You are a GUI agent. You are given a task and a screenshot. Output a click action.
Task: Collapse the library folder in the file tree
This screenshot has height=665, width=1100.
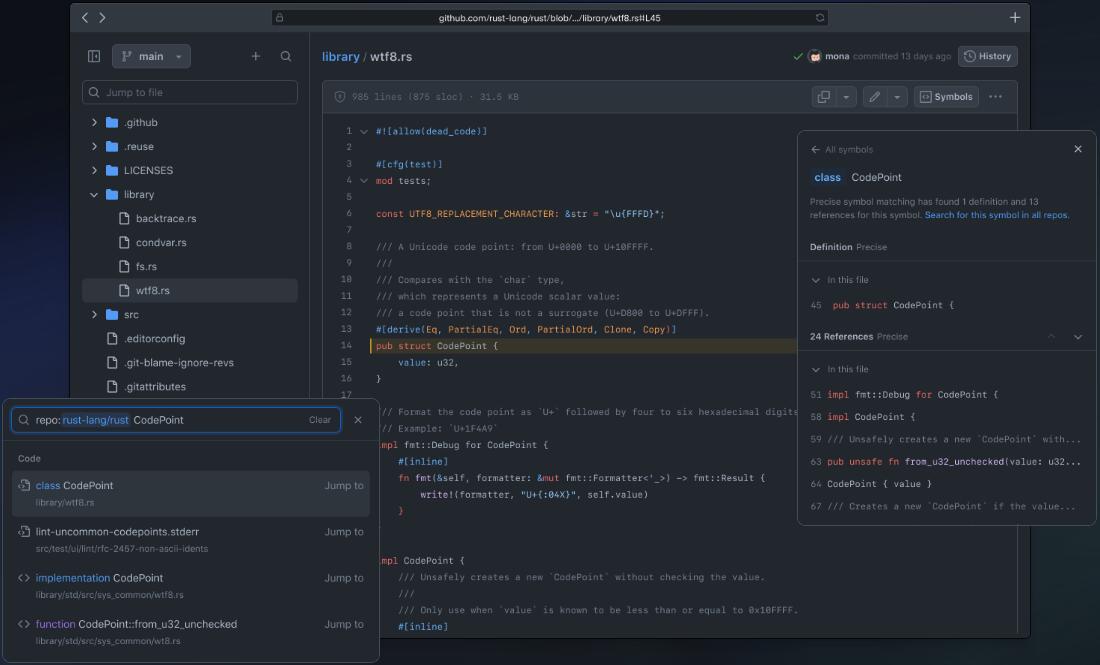(94, 195)
